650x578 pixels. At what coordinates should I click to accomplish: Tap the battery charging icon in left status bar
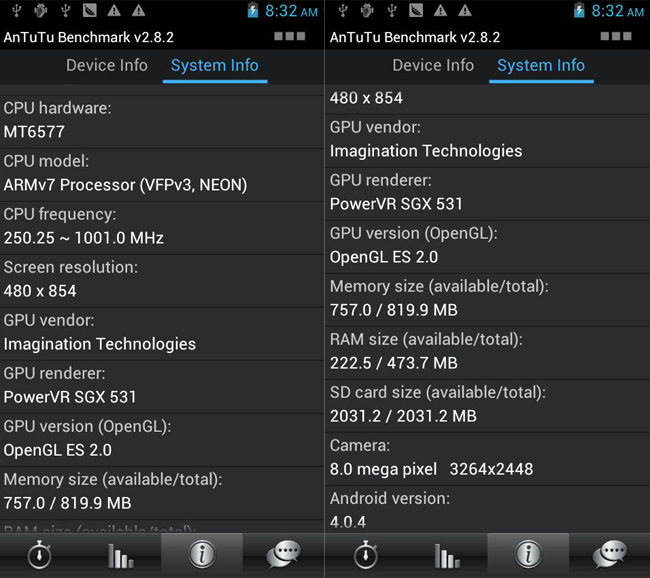[253, 10]
